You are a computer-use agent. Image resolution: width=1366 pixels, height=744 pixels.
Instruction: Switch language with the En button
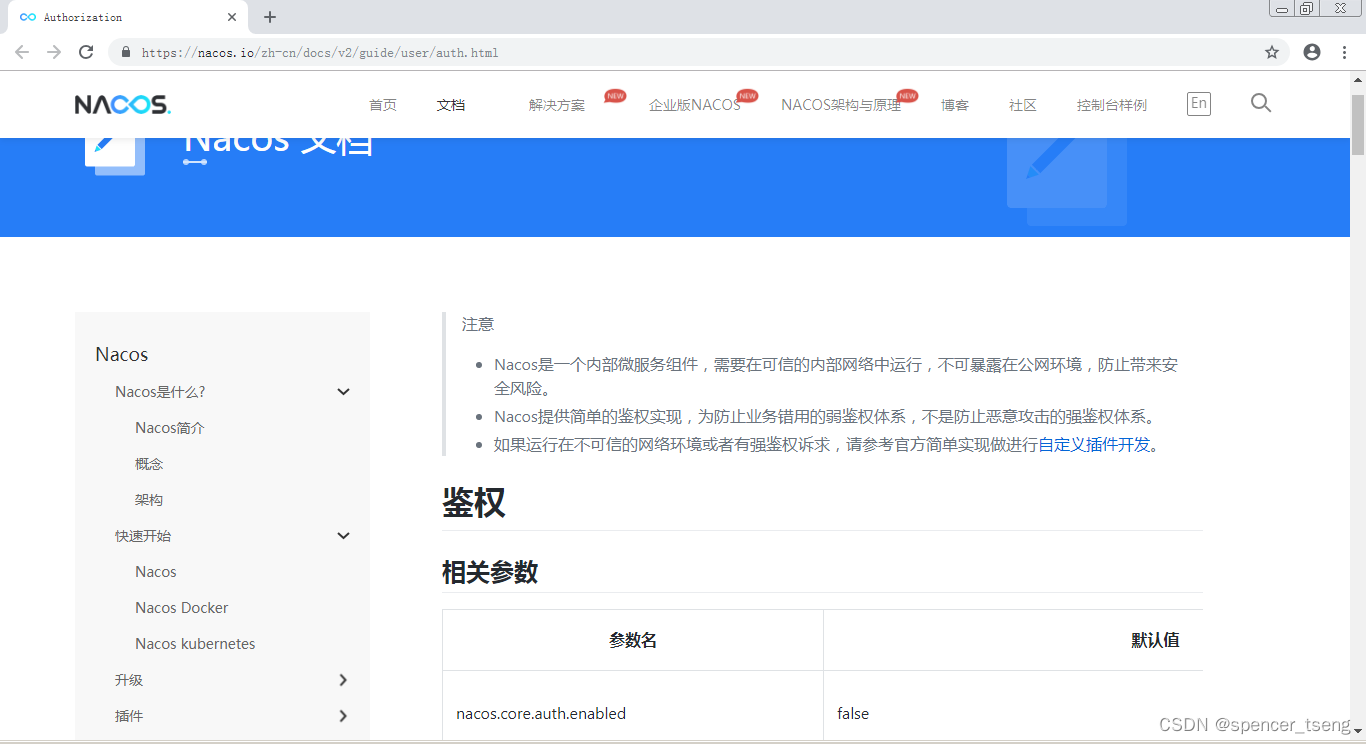tap(1199, 103)
